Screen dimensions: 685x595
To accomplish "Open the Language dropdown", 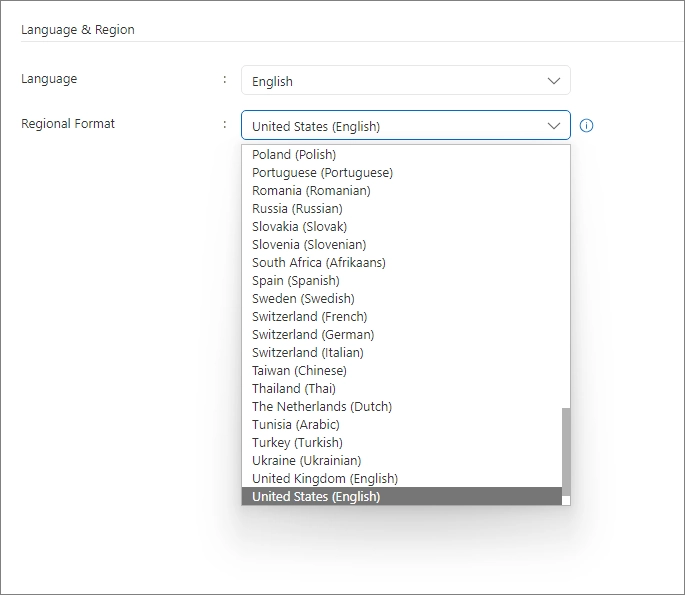I will (x=405, y=81).
